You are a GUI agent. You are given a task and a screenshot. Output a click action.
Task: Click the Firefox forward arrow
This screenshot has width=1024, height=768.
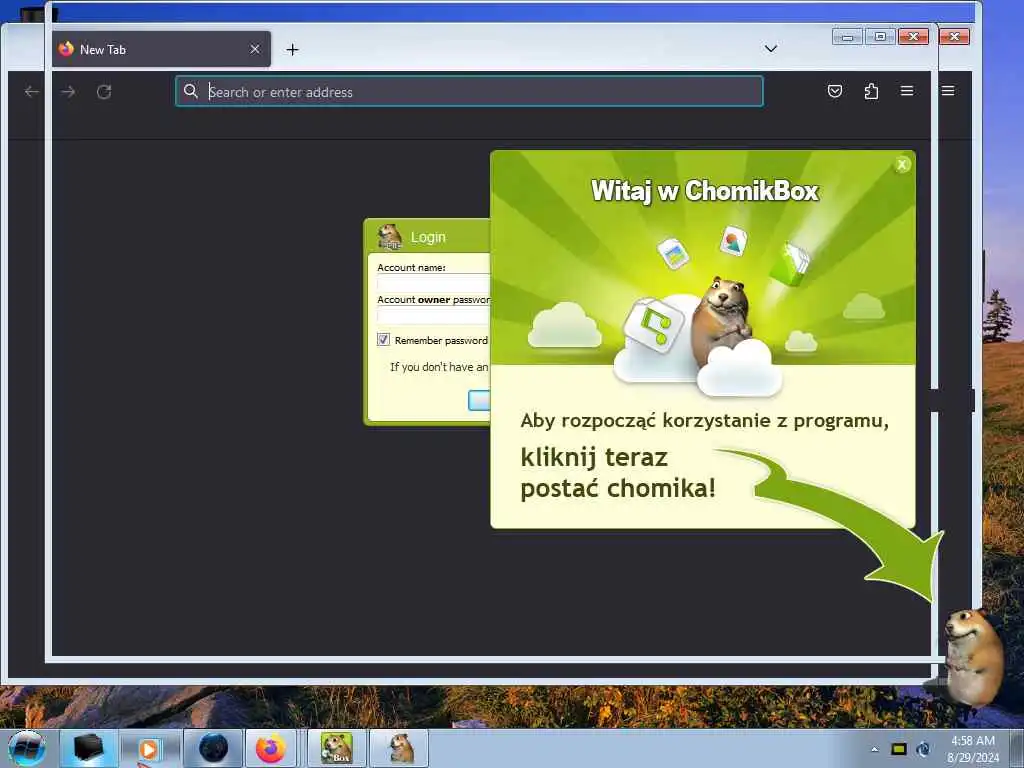[68, 91]
